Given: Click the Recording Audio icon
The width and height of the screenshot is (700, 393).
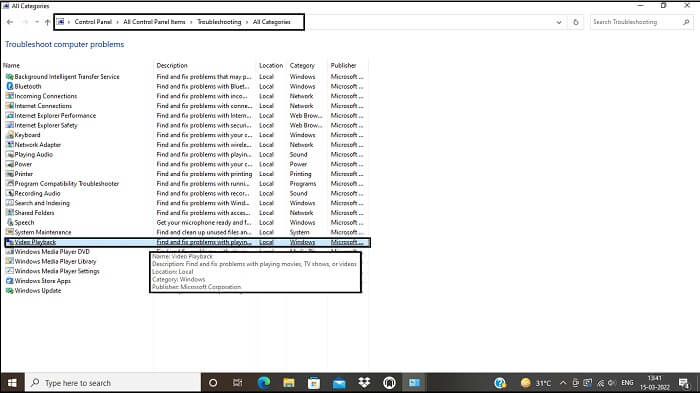Looking at the screenshot, I should tap(9, 193).
